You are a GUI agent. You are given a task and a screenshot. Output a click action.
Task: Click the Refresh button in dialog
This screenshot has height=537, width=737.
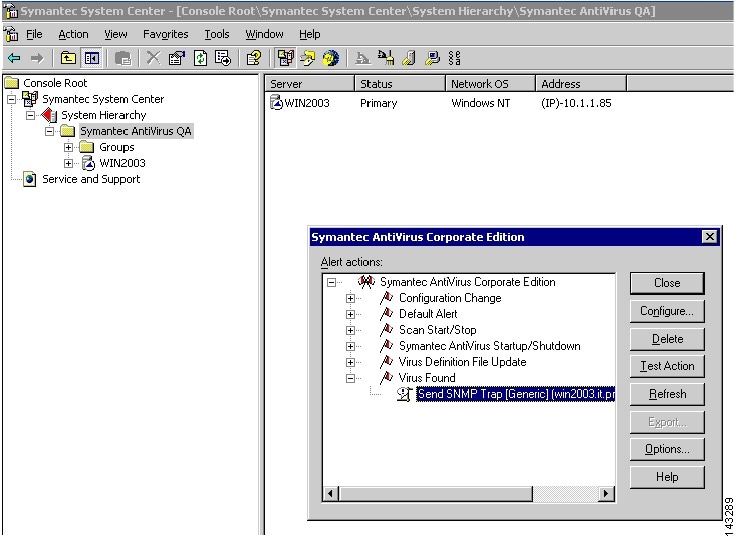(x=667, y=394)
